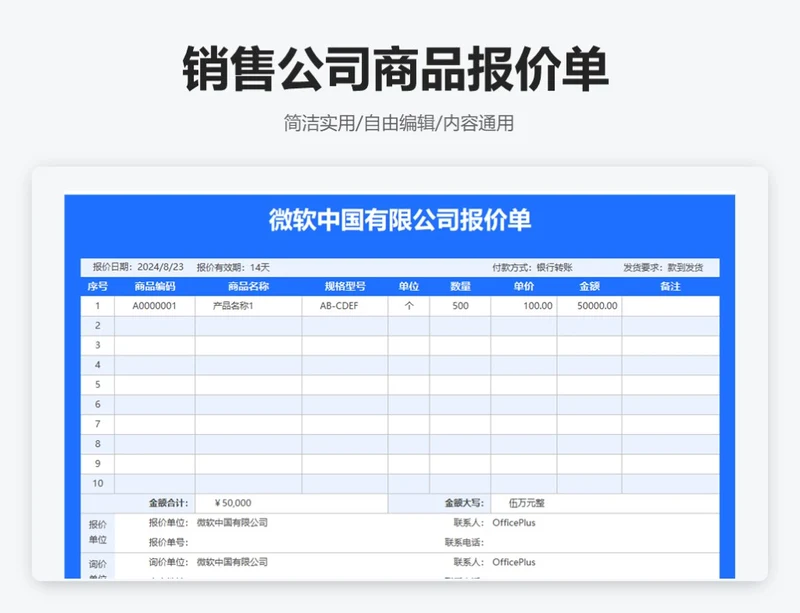Click the 商品编码 column header
The height and width of the screenshot is (613, 800).
pos(155,286)
